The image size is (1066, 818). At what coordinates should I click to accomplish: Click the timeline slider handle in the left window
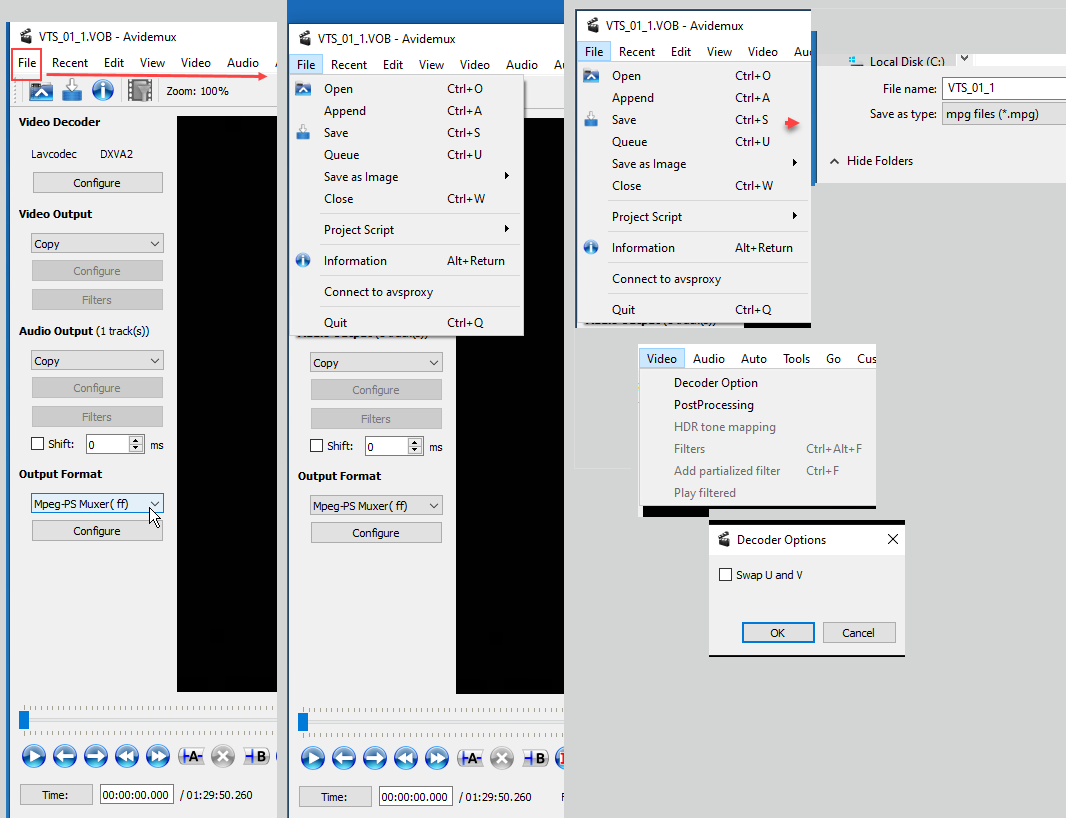[x=24, y=719]
